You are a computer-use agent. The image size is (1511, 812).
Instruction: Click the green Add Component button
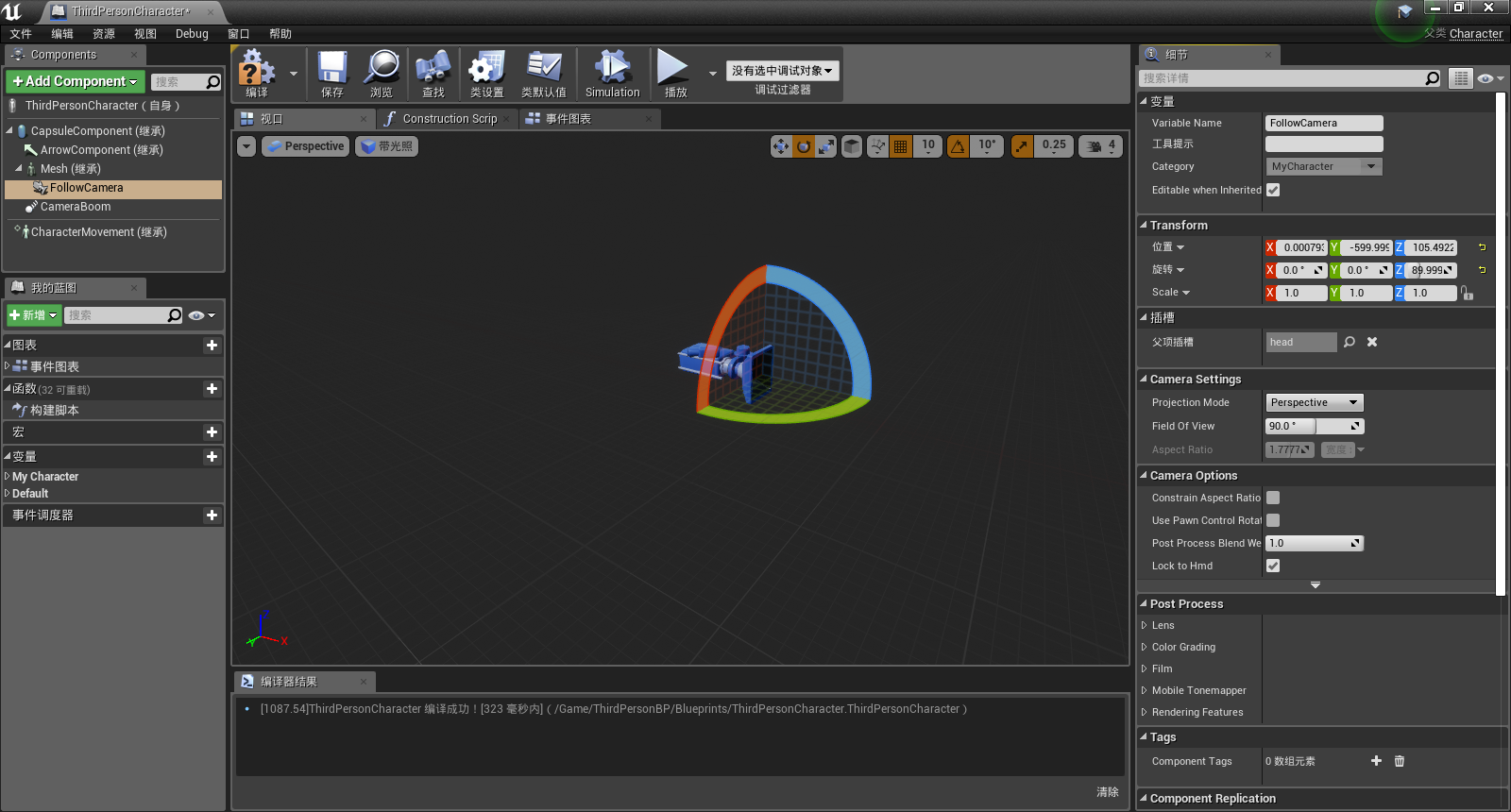point(76,81)
